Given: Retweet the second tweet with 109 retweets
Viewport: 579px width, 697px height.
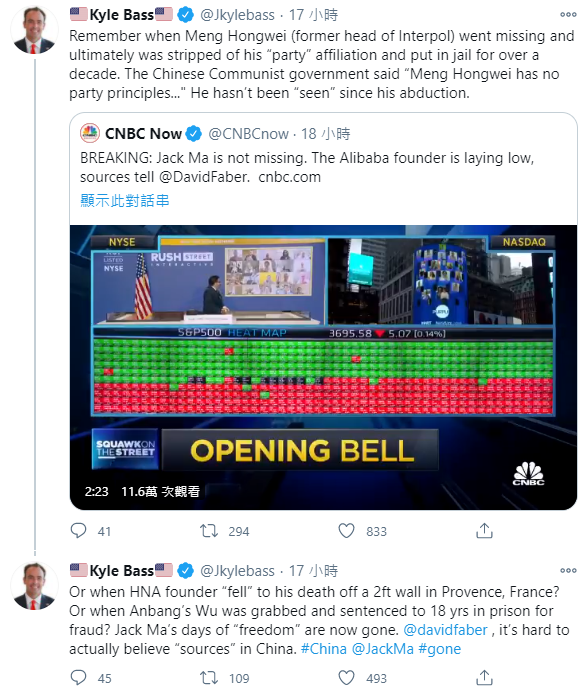Looking at the screenshot, I should (x=208, y=678).
